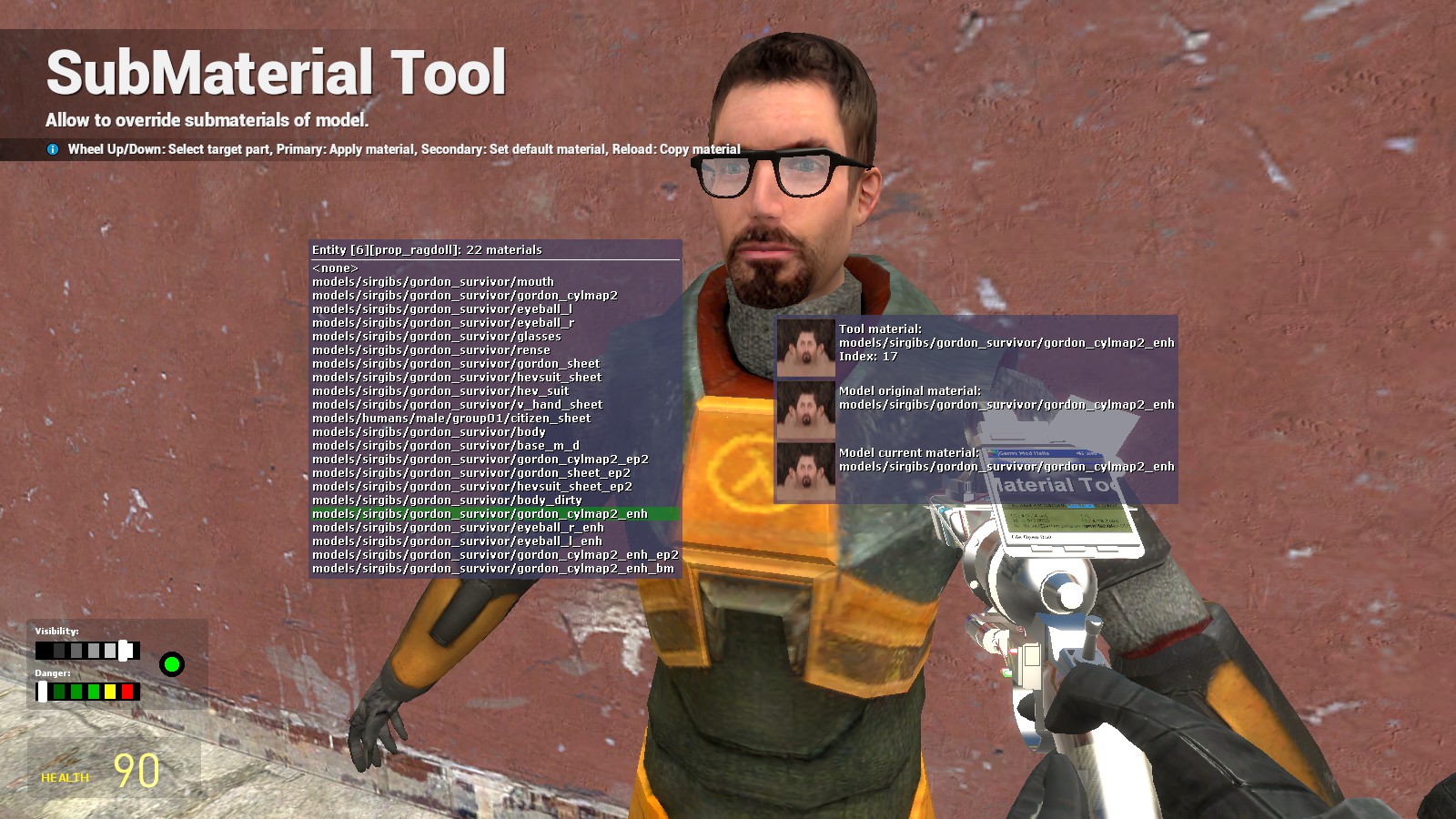Viewport: 1456px width, 819px height.
Task: Click the 'Wheel Up/Down: Select target part' hint
Action: coord(169,149)
